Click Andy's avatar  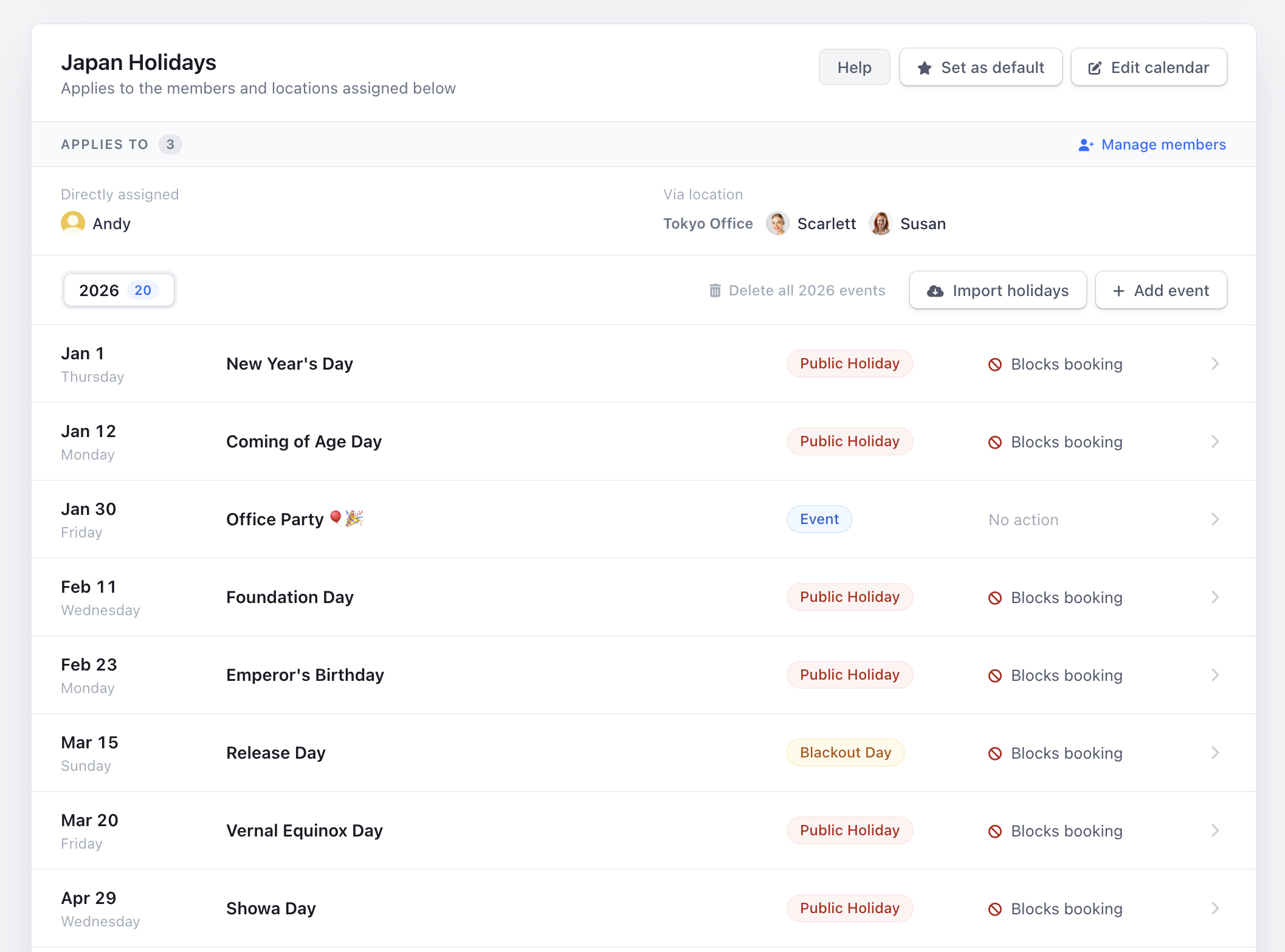[73, 223]
